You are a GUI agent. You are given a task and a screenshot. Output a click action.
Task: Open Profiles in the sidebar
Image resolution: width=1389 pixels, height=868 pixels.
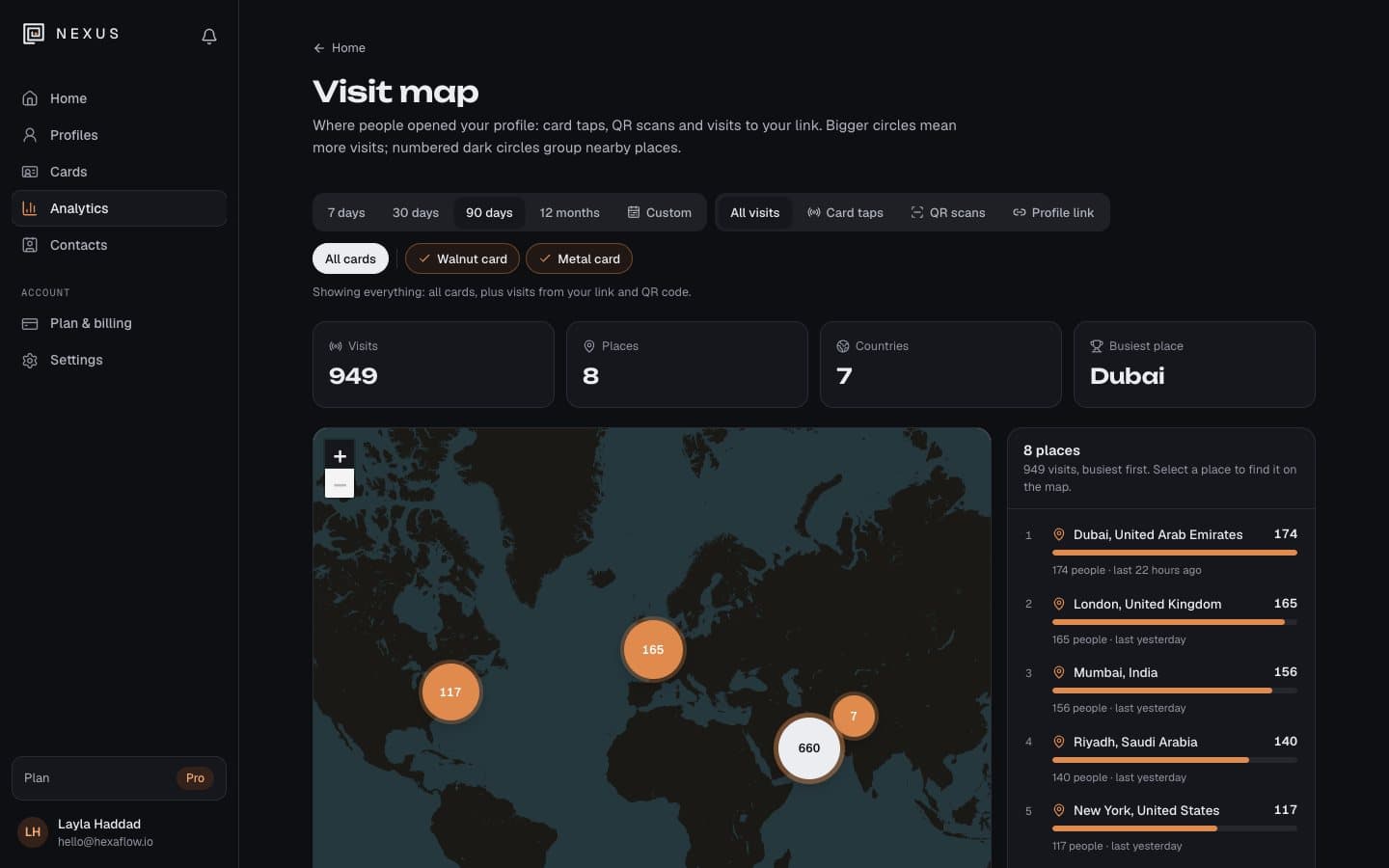(120, 135)
